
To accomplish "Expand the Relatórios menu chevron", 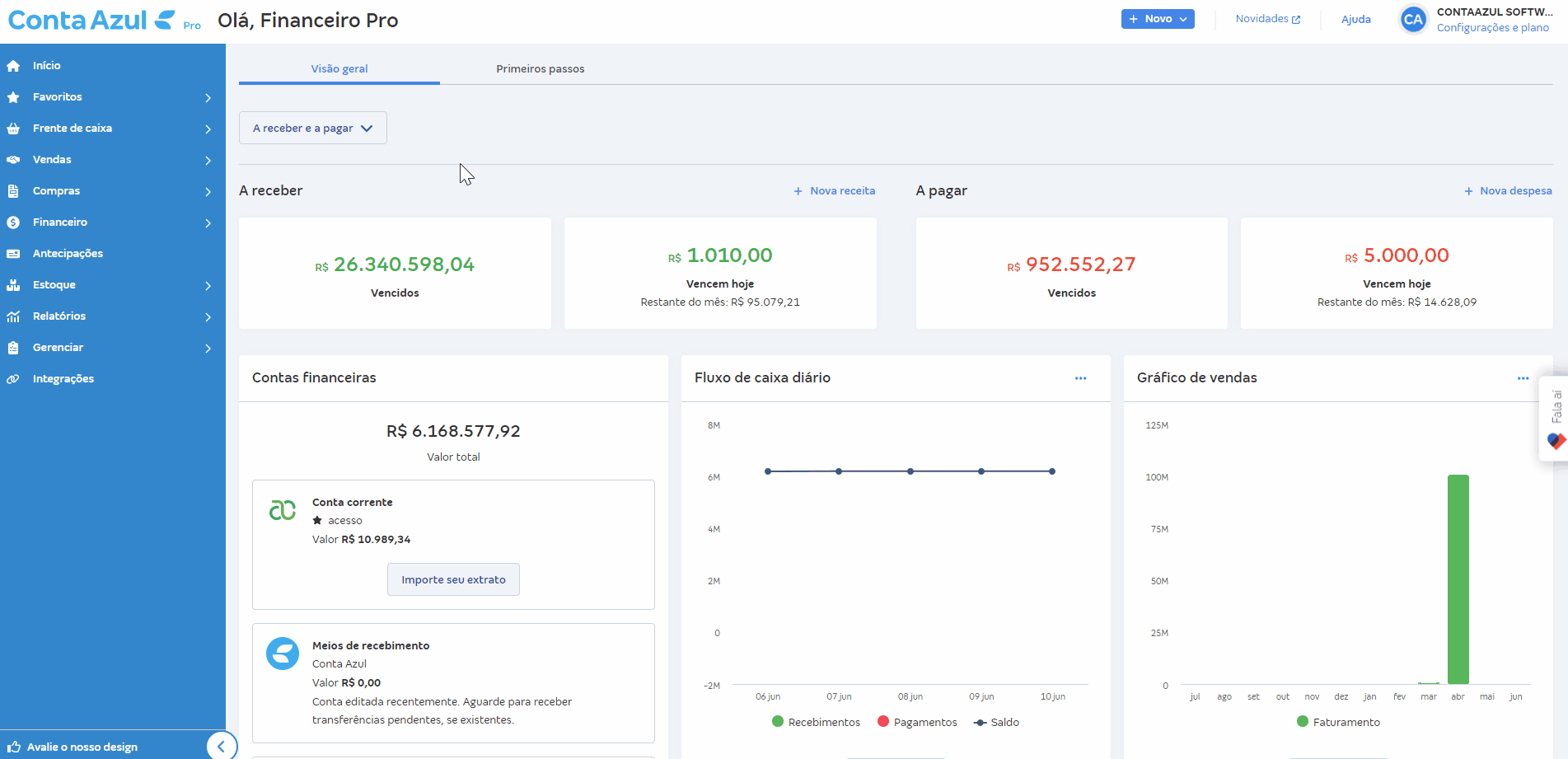I will tap(208, 317).
